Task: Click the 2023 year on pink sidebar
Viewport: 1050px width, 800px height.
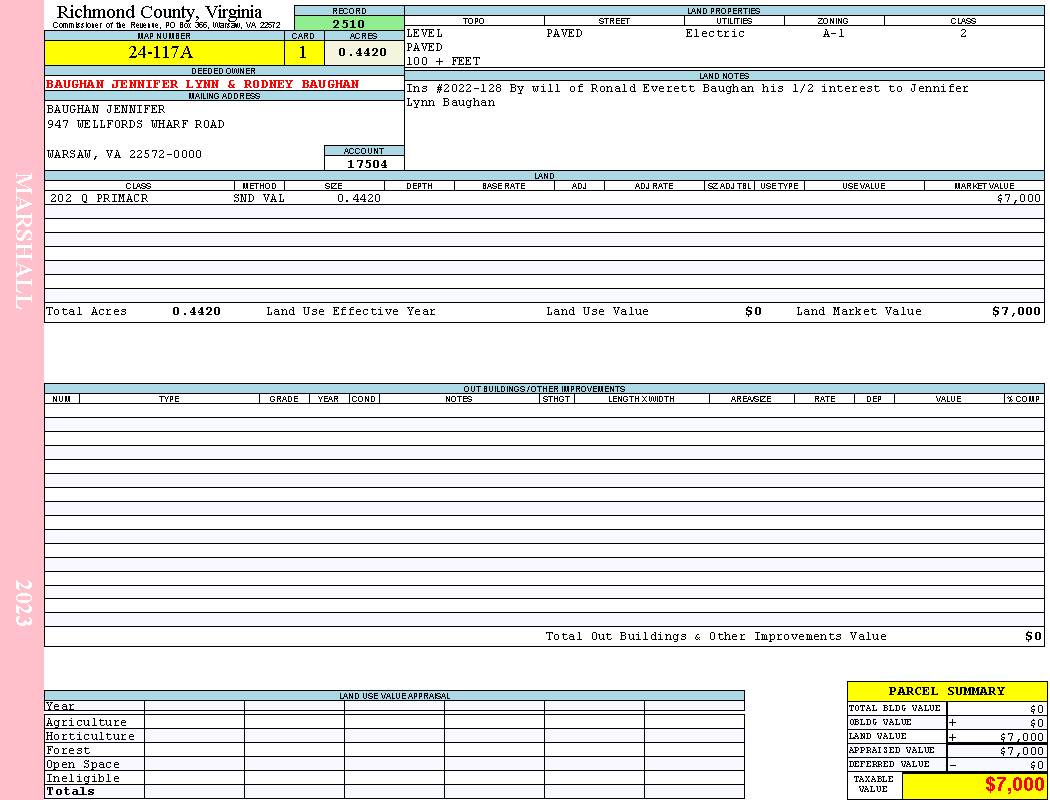Action: (x=23, y=603)
